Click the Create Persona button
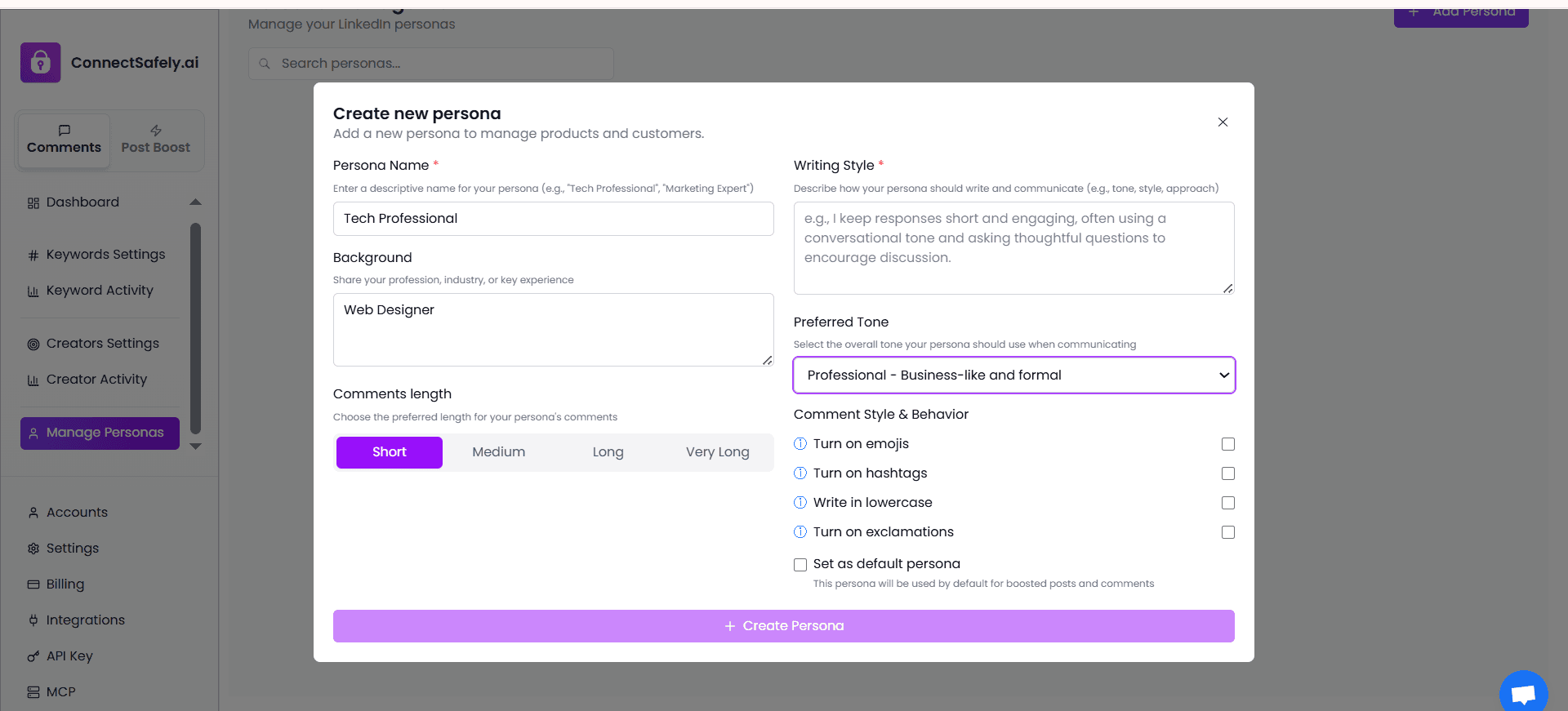Viewport: 1568px width, 711px height. click(783, 625)
